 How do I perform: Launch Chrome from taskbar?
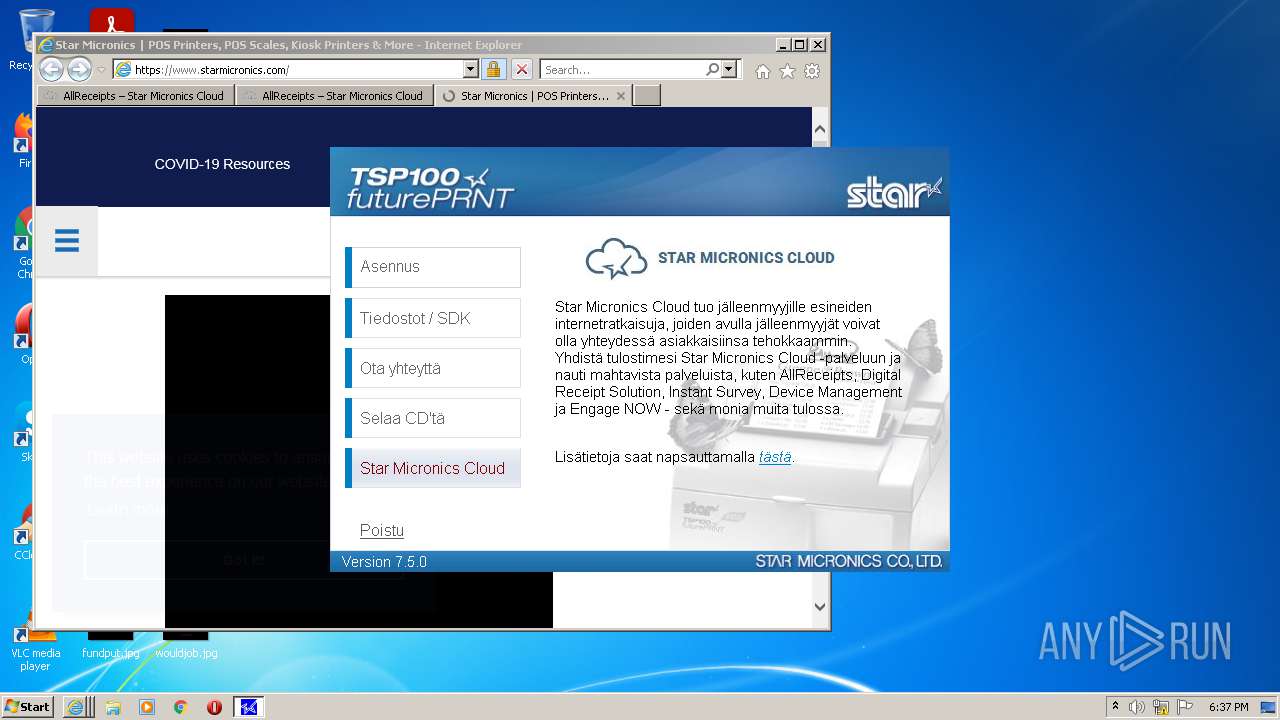click(x=181, y=707)
